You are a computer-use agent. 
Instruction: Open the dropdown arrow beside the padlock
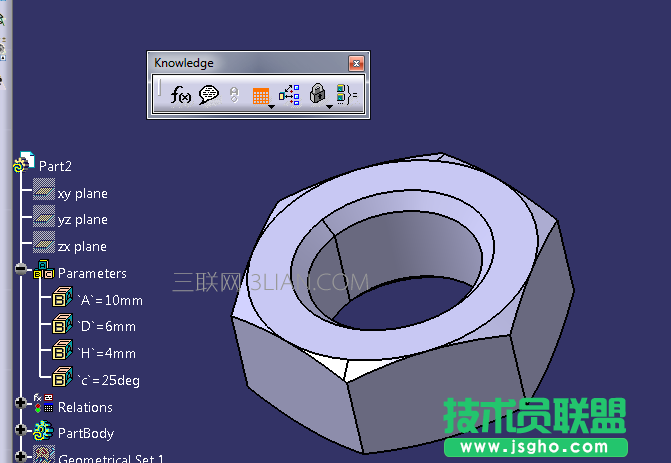point(329,105)
